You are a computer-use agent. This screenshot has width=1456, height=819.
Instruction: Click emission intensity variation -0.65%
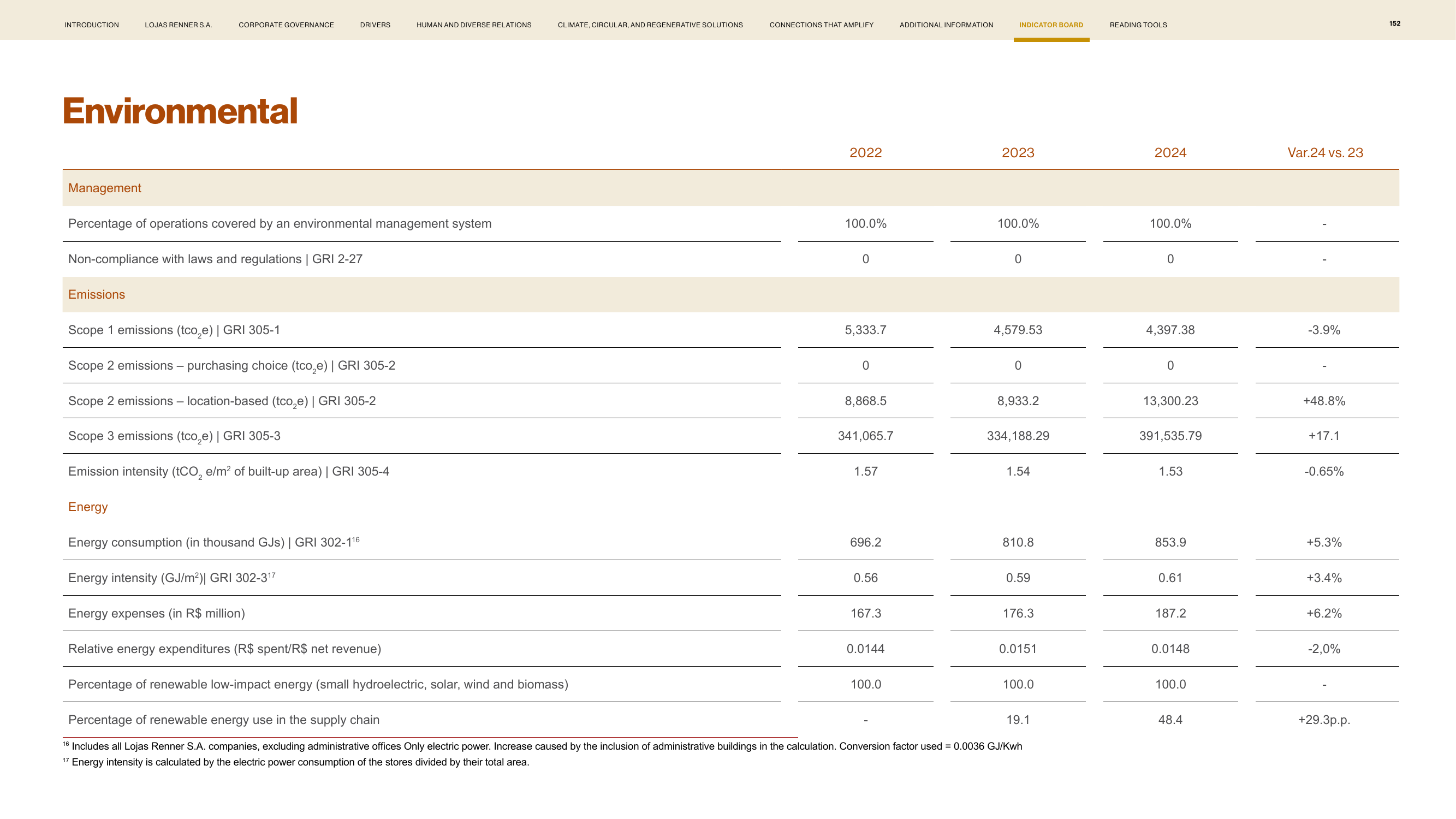click(x=1324, y=471)
